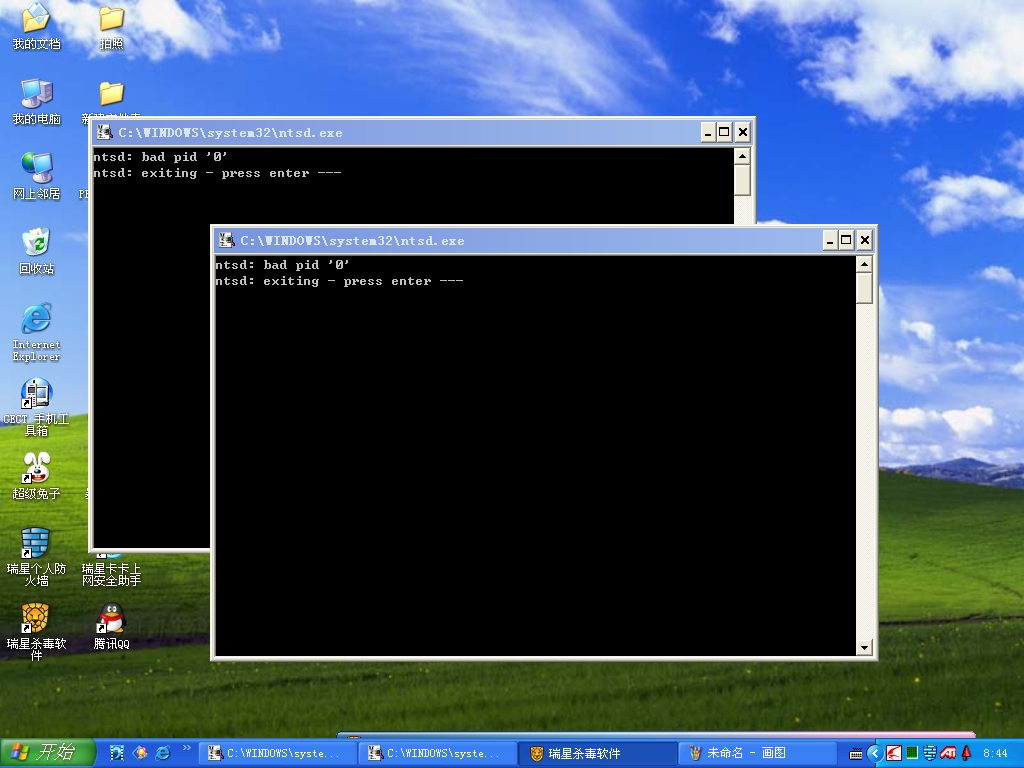Image resolution: width=1024 pixels, height=768 pixels.
Task: Minimize the back ntsd.exe window
Action: click(708, 133)
